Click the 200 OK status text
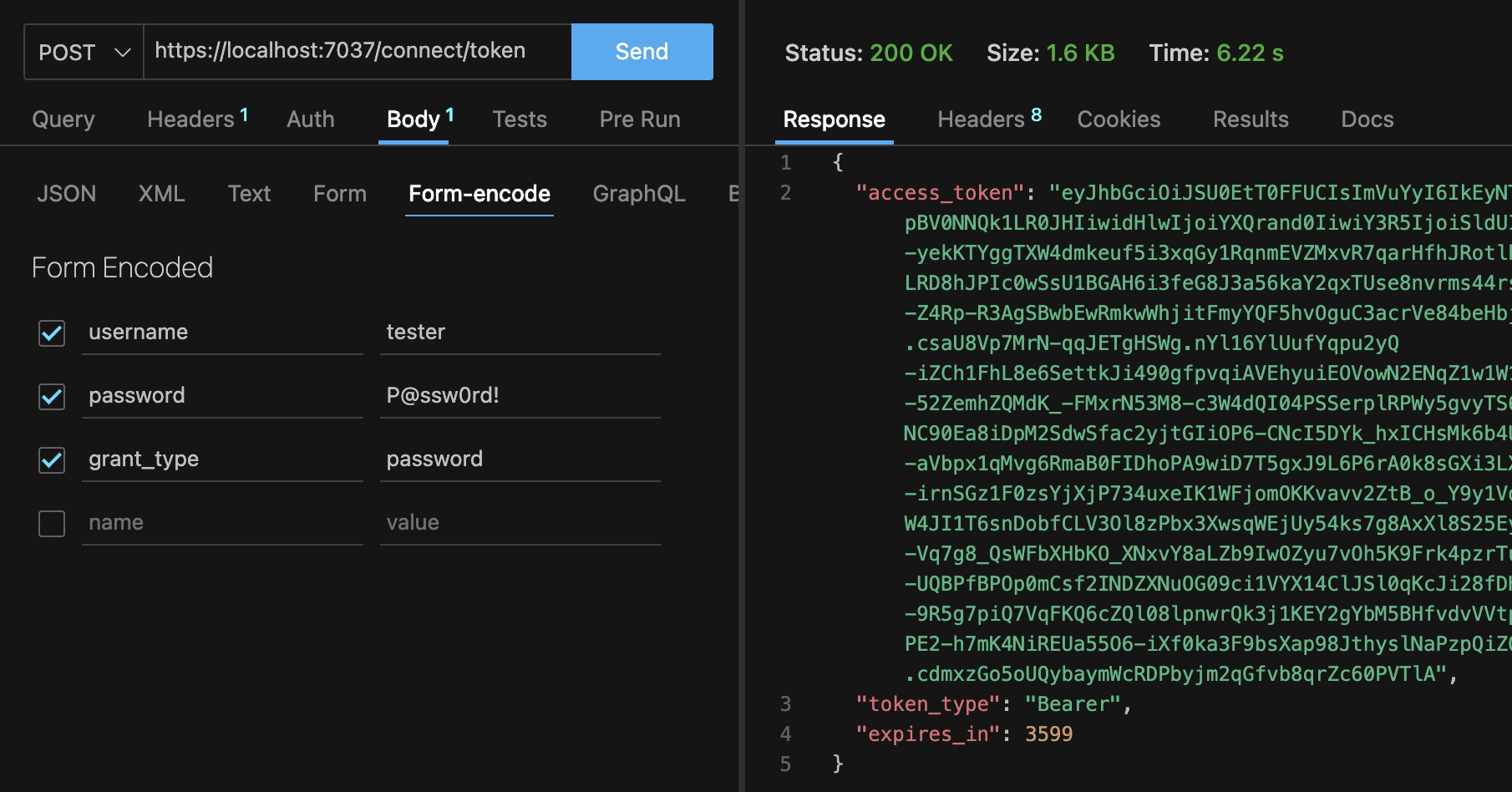The image size is (1512, 792). pos(911,53)
